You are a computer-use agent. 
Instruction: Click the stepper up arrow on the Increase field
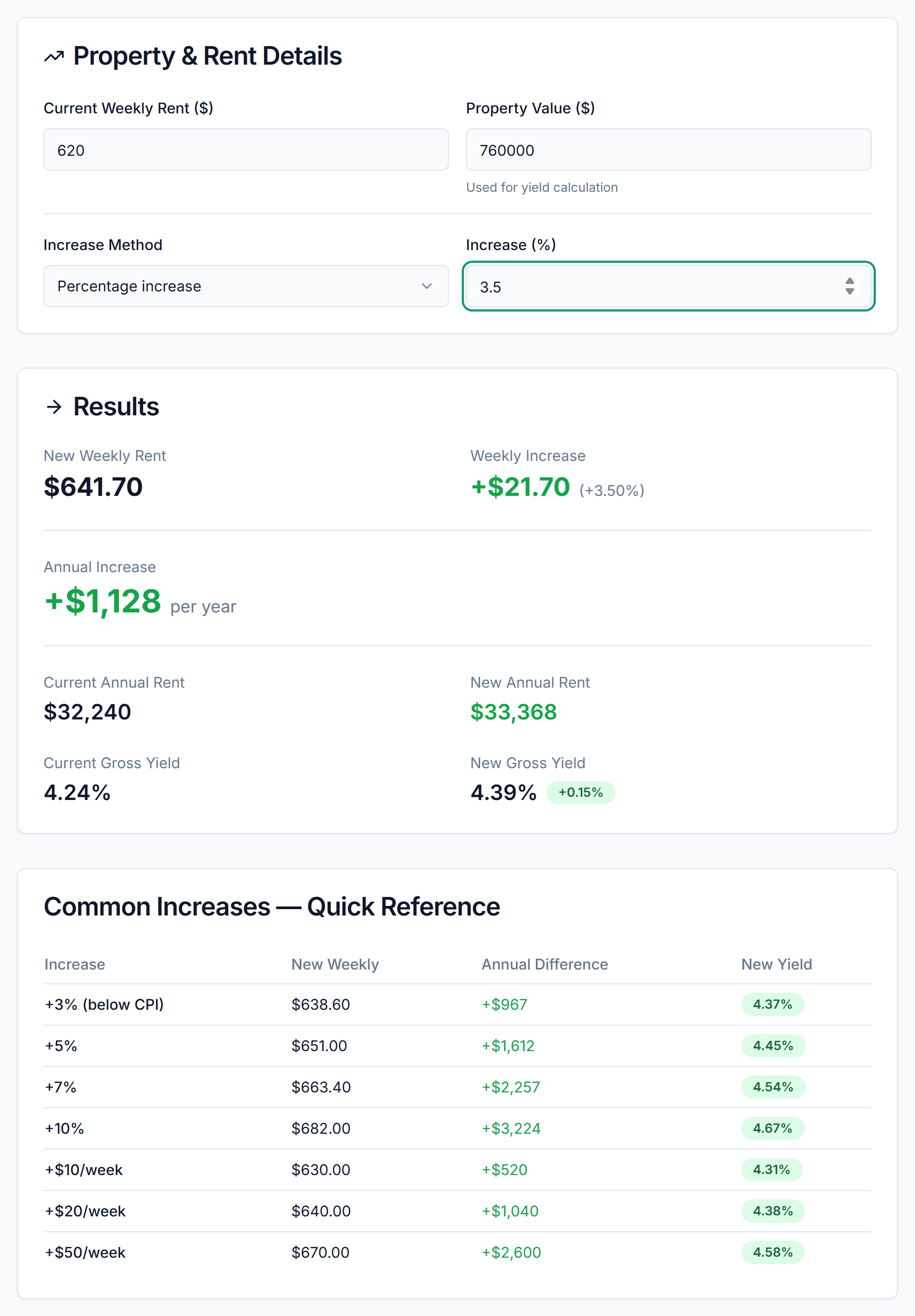pyautogui.click(x=850, y=282)
